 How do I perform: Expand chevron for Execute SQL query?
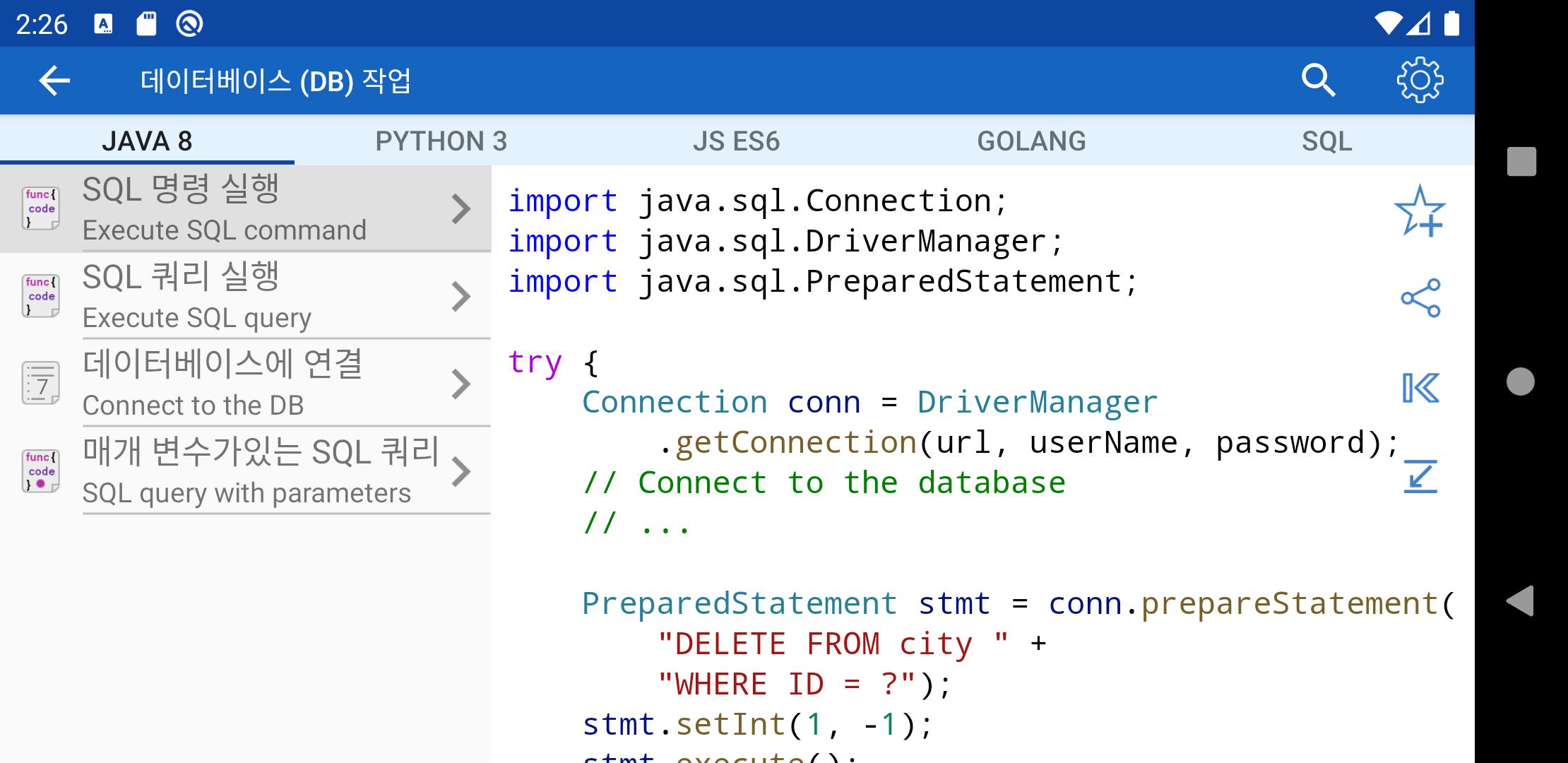[x=461, y=297]
